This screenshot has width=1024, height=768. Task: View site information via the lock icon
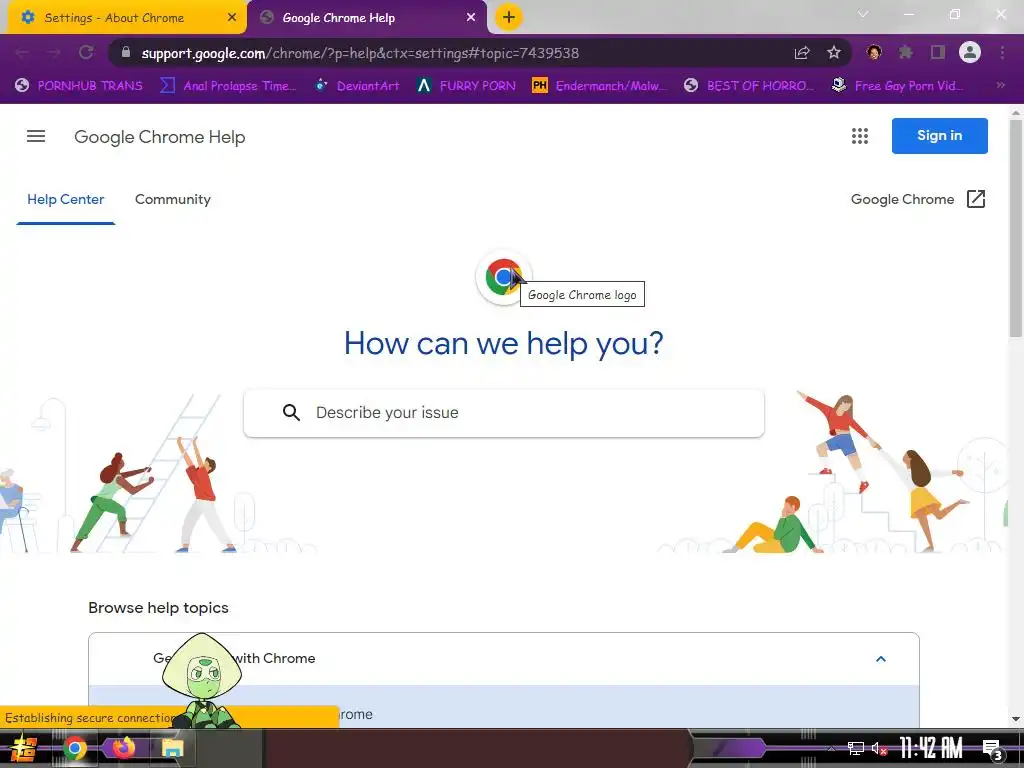[126, 52]
